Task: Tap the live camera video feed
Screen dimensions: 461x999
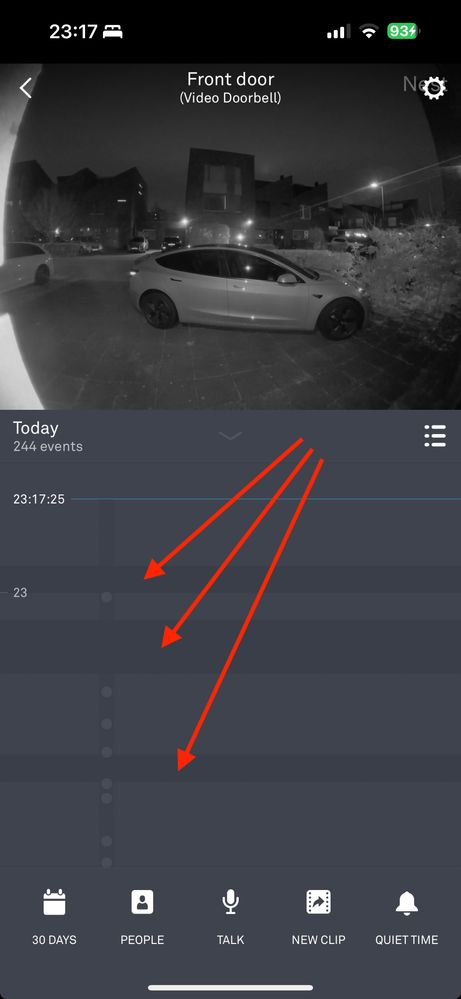Action: tap(230, 236)
